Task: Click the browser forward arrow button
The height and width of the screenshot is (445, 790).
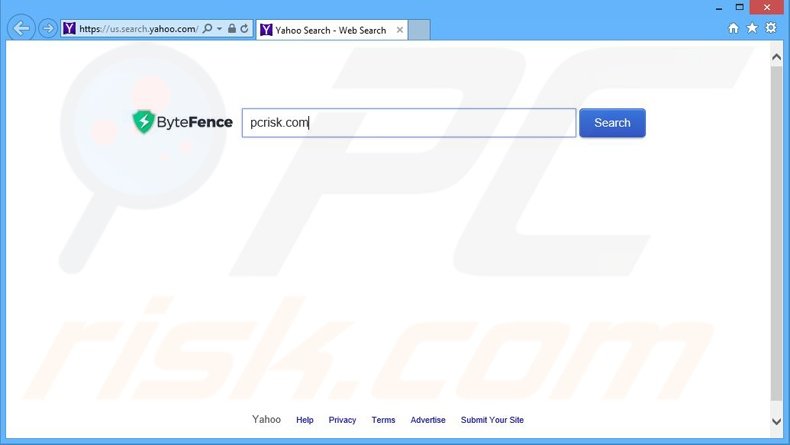Action: pyautogui.click(x=48, y=28)
